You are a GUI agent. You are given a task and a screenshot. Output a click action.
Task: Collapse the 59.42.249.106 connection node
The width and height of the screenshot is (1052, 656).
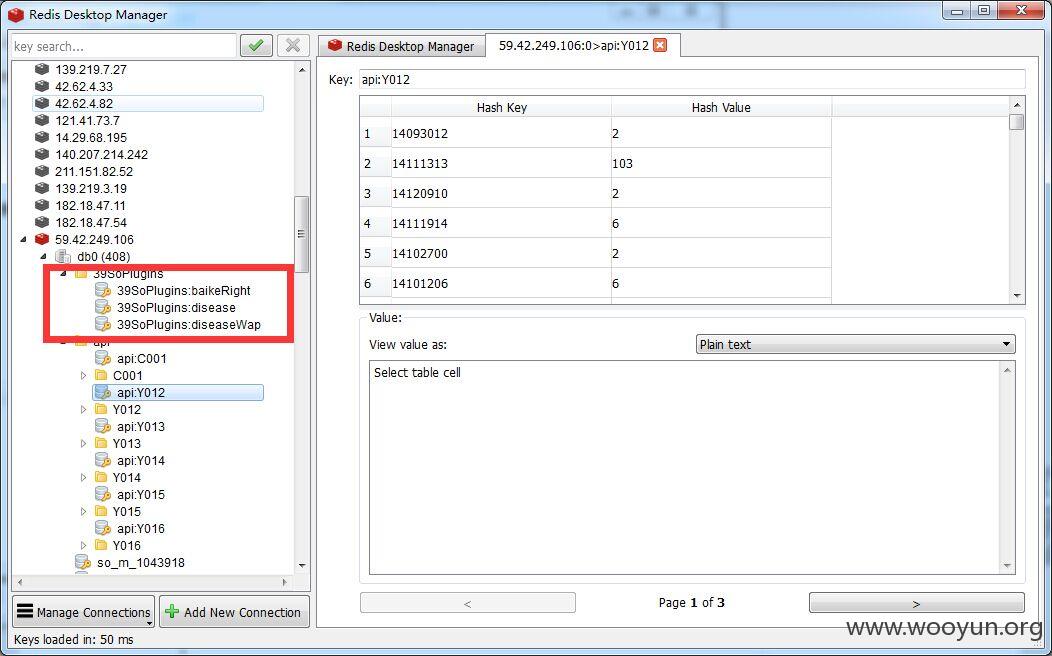24,239
